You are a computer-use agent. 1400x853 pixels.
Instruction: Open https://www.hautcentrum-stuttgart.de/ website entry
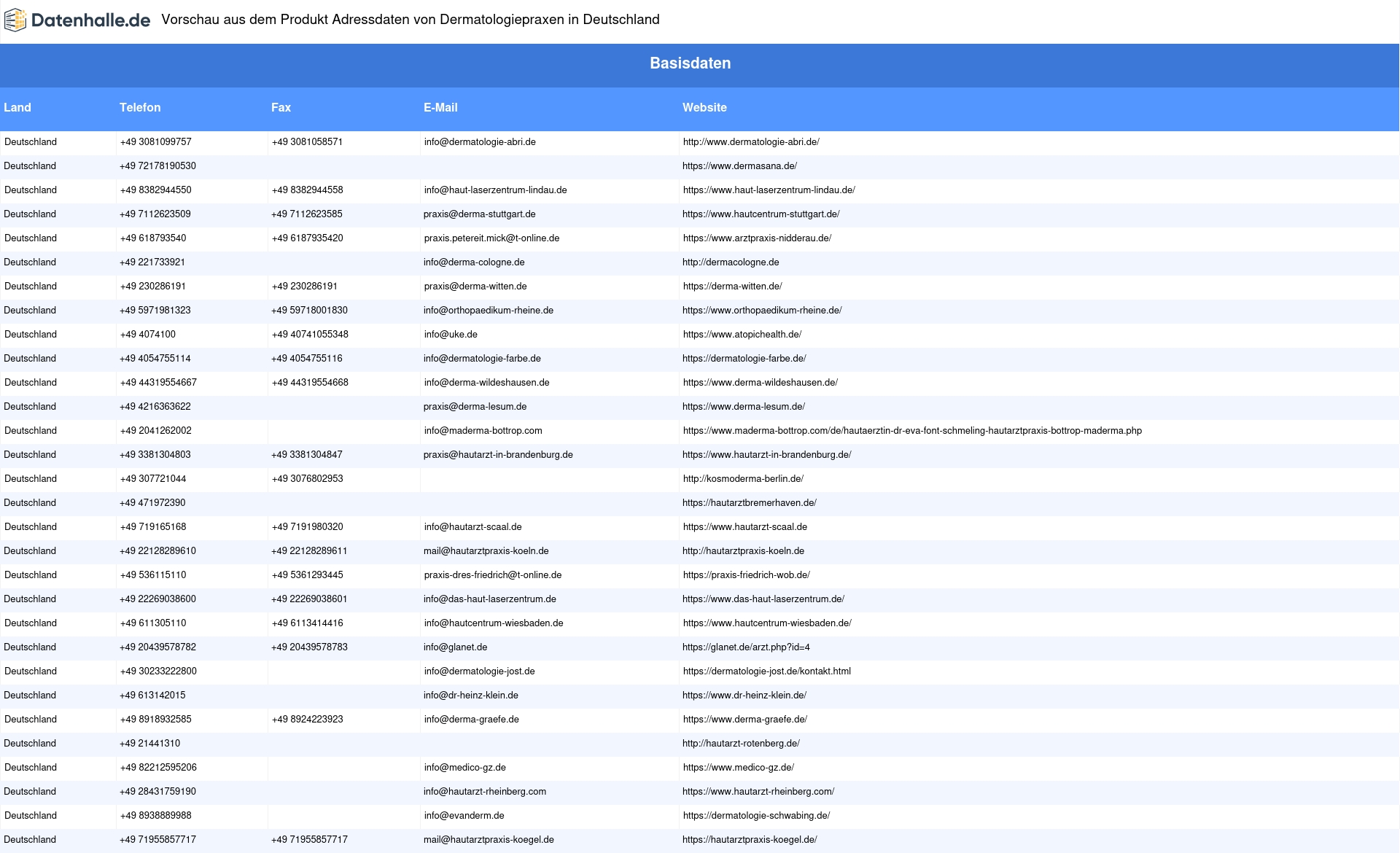761,214
